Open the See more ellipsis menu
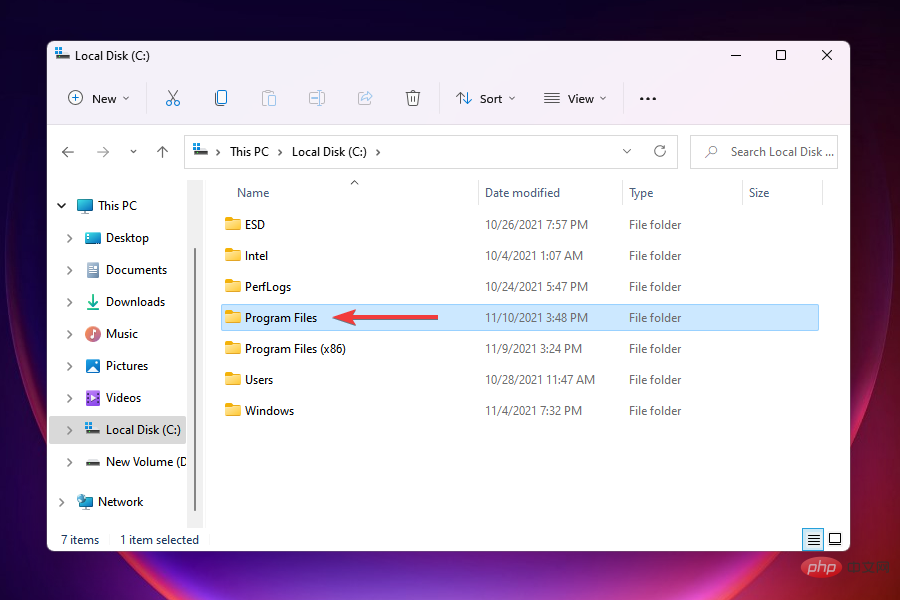Image resolution: width=900 pixels, height=600 pixels. click(647, 98)
